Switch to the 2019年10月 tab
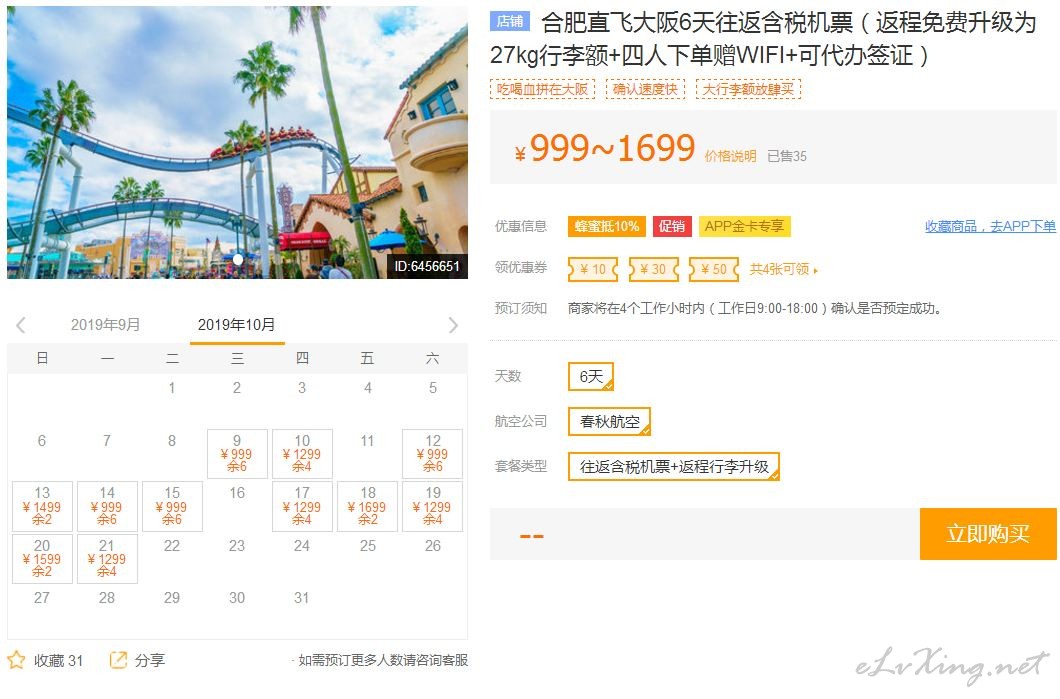This screenshot has width=1060, height=699. point(237,324)
